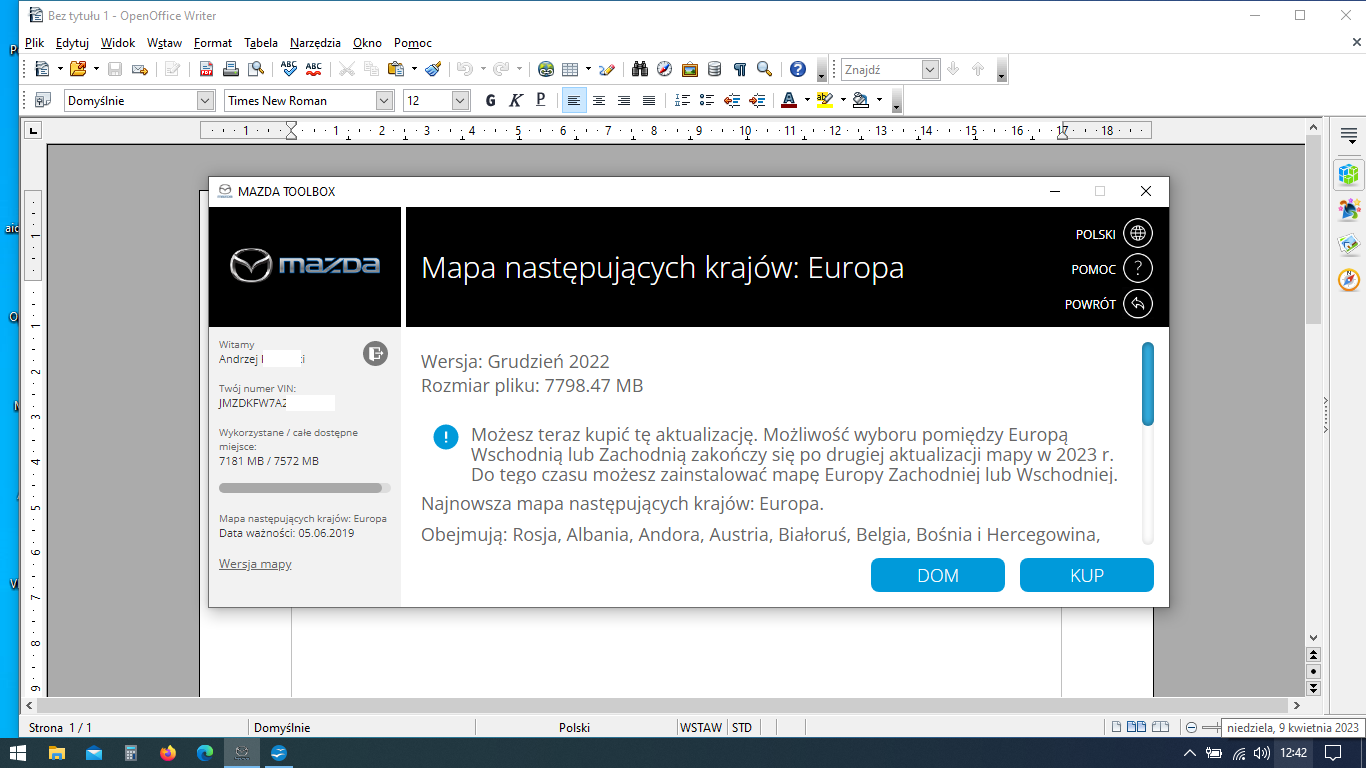The width and height of the screenshot is (1366, 768).
Task: Click the Wersja mapy link
Action: click(x=255, y=564)
